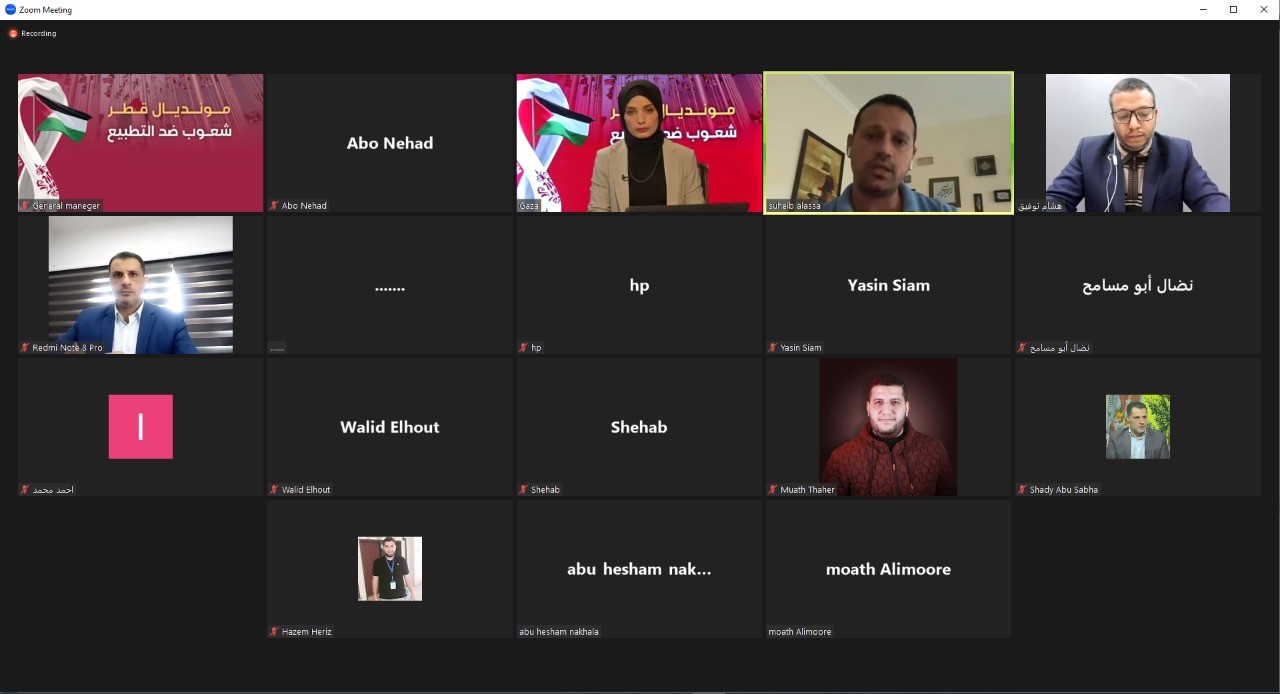This screenshot has width=1280, height=694.
Task: Click the red Recording indicator icon
Action: (x=13, y=33)
